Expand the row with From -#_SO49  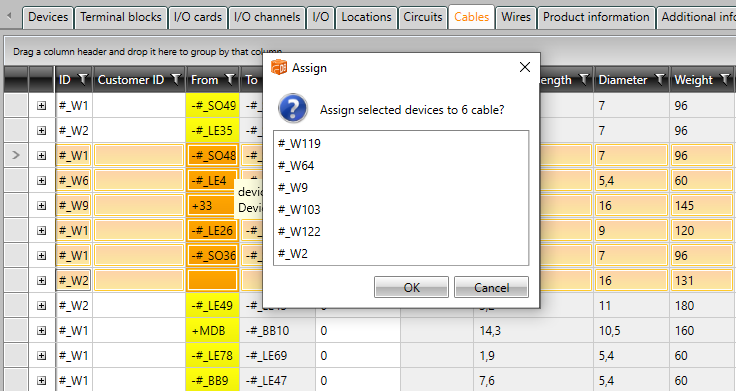[41, 106]
